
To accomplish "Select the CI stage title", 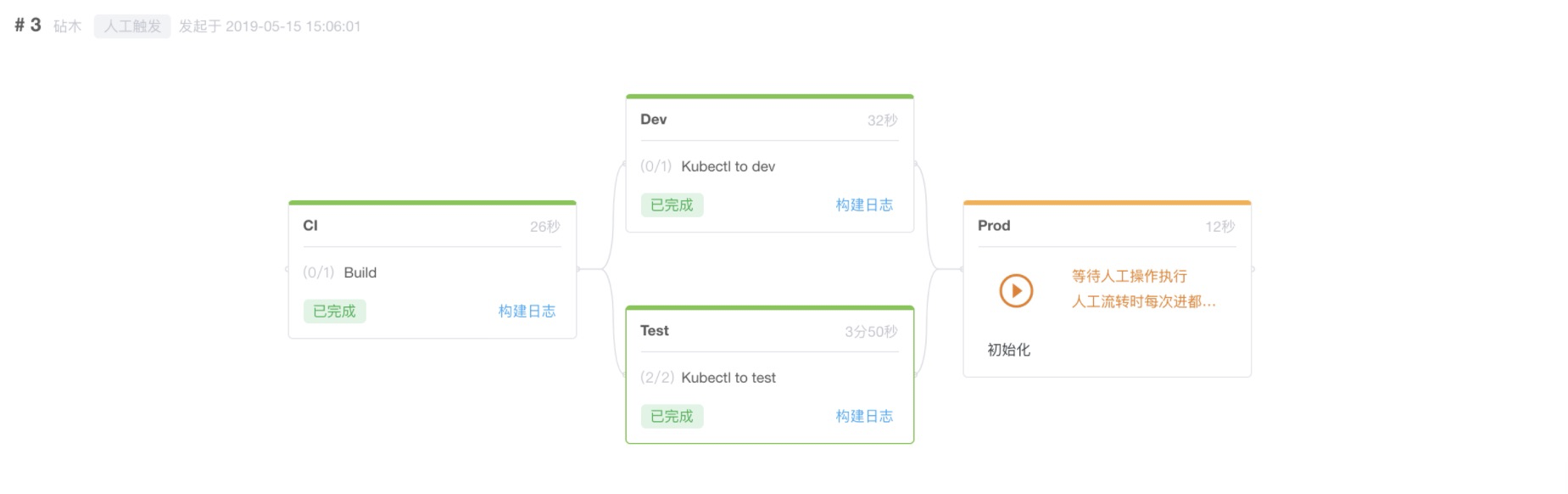I will (310, 226).
